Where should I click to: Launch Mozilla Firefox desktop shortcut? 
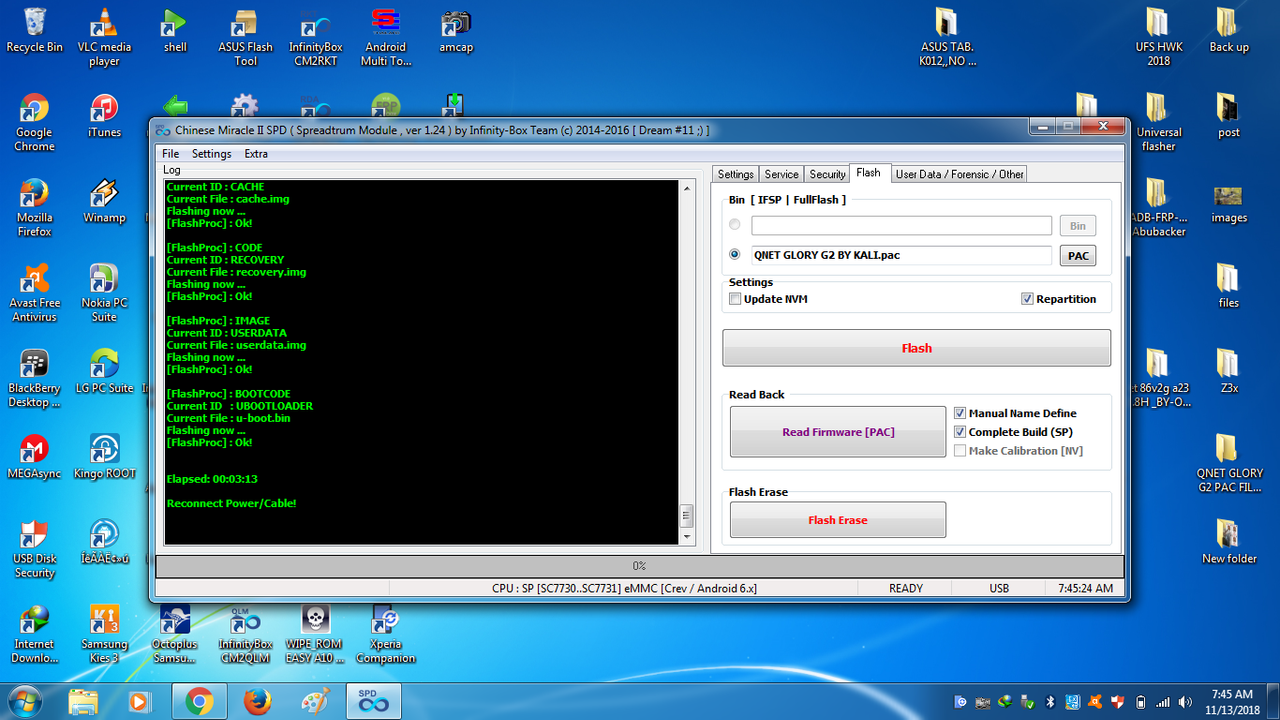[x=34, y=207]
